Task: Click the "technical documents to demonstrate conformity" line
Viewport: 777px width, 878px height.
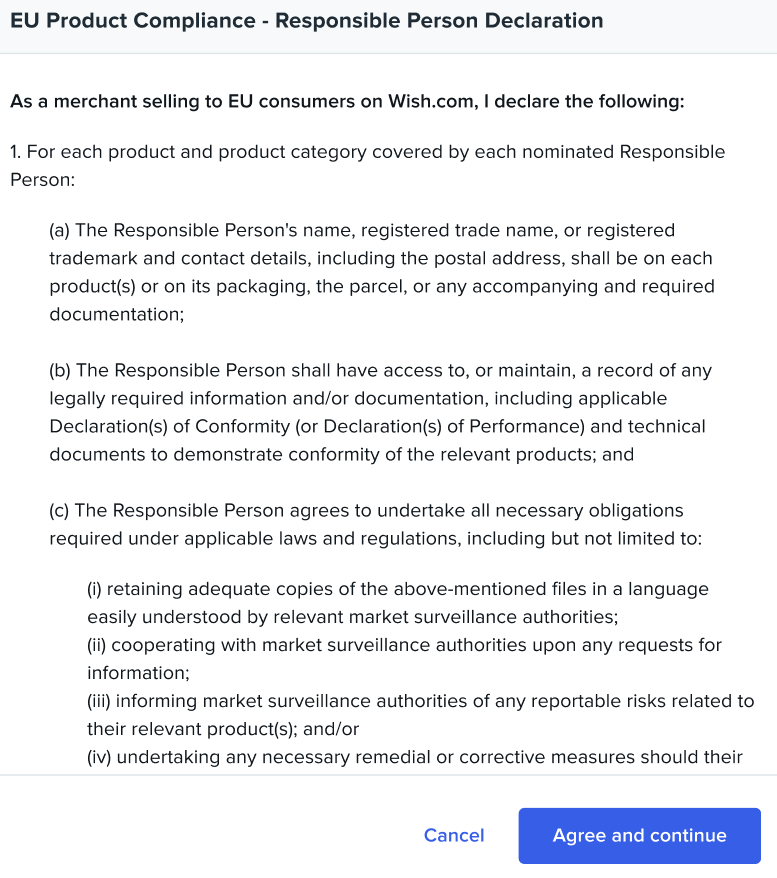Action: tap(340, 454)
